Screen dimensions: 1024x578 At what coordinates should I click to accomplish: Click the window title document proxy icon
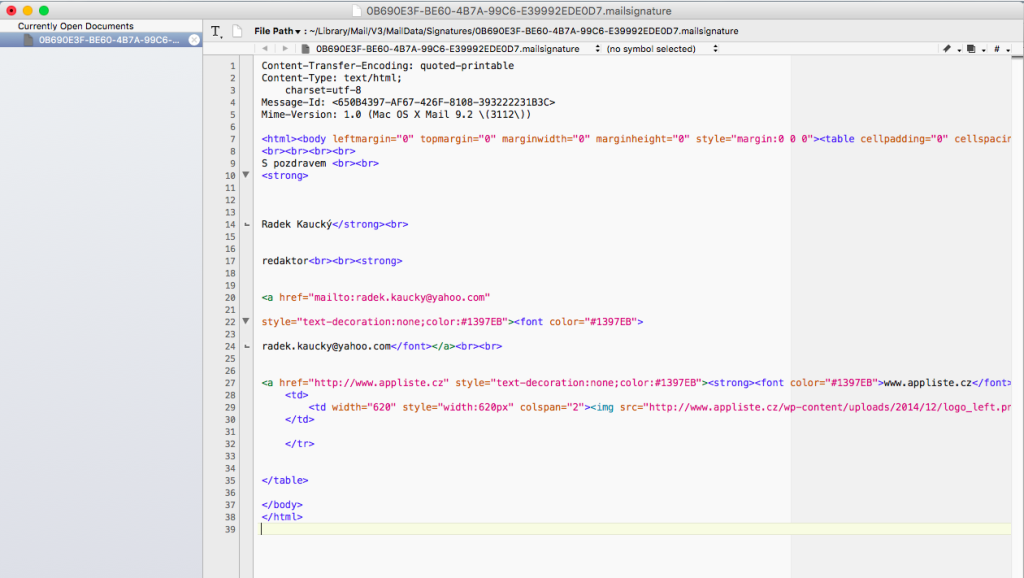coord(357,10)
